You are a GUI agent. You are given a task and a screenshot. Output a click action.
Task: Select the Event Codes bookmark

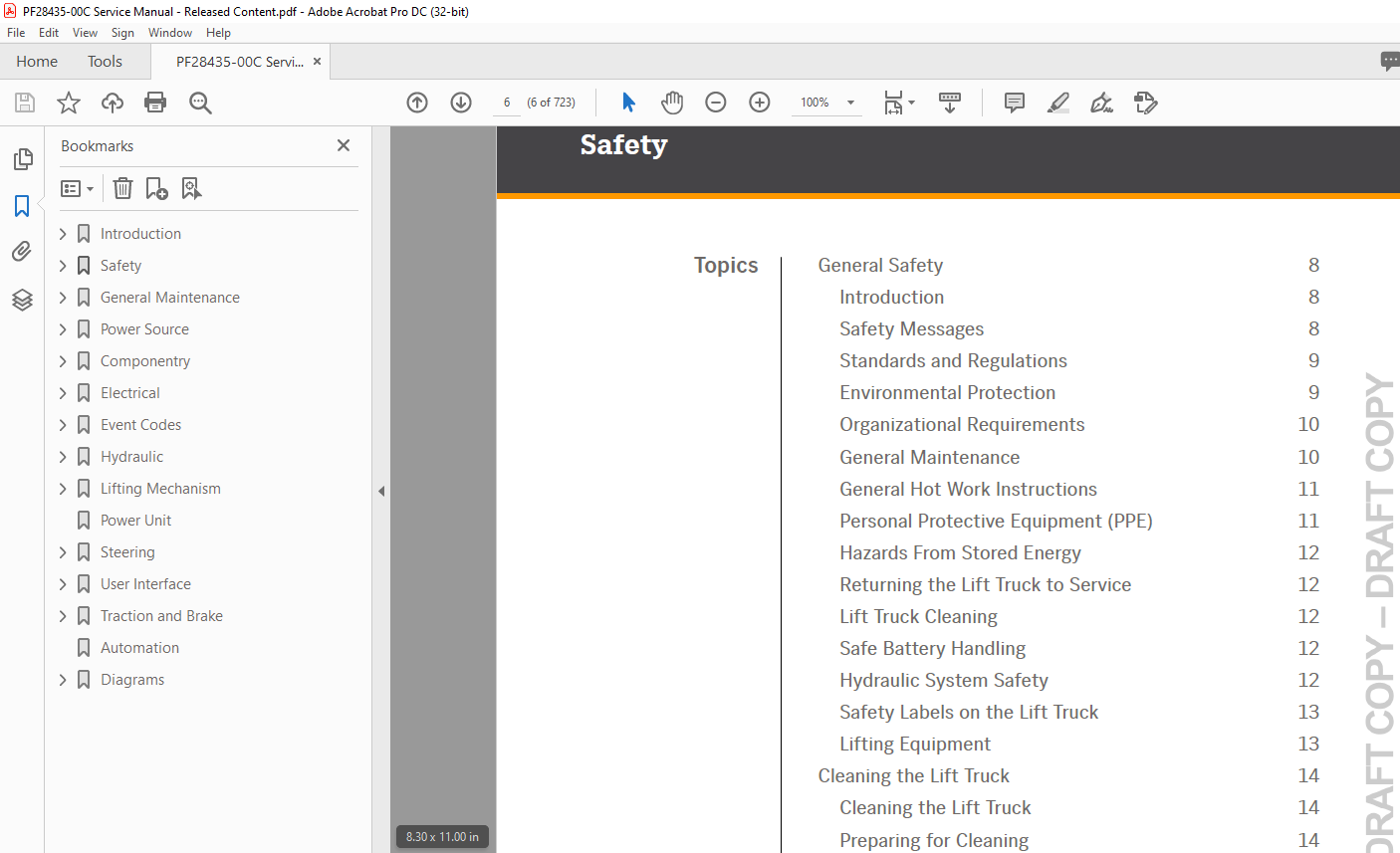click(x=140, y=425)
